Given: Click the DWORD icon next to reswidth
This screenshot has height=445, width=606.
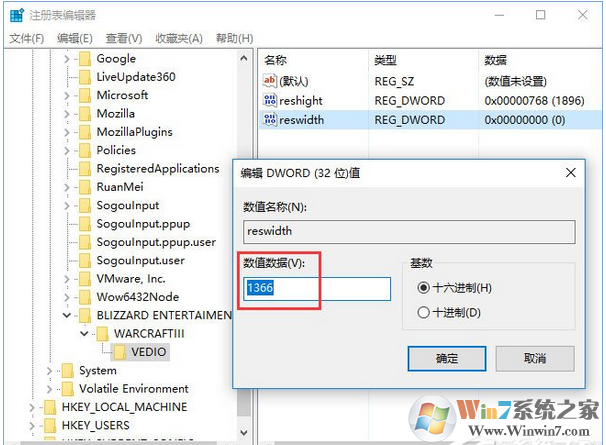Looking at the screenshot, I should point(269,119).
